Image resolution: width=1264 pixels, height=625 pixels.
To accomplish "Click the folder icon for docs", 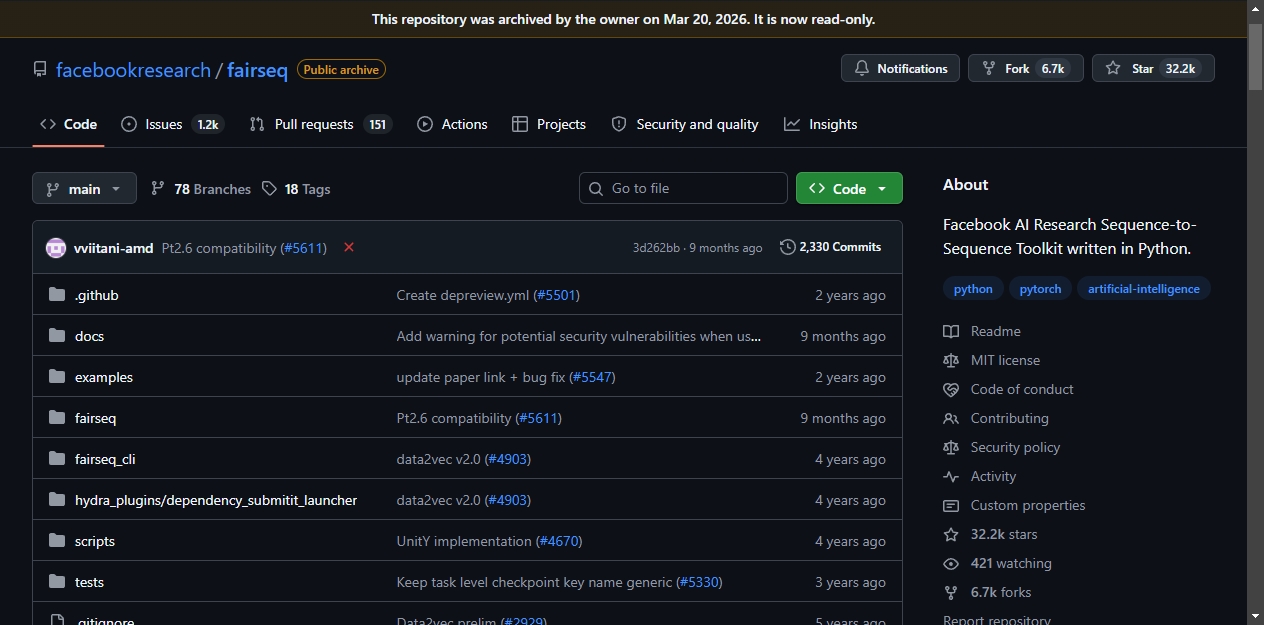I will pyautogui.click(x=56, y=336).
